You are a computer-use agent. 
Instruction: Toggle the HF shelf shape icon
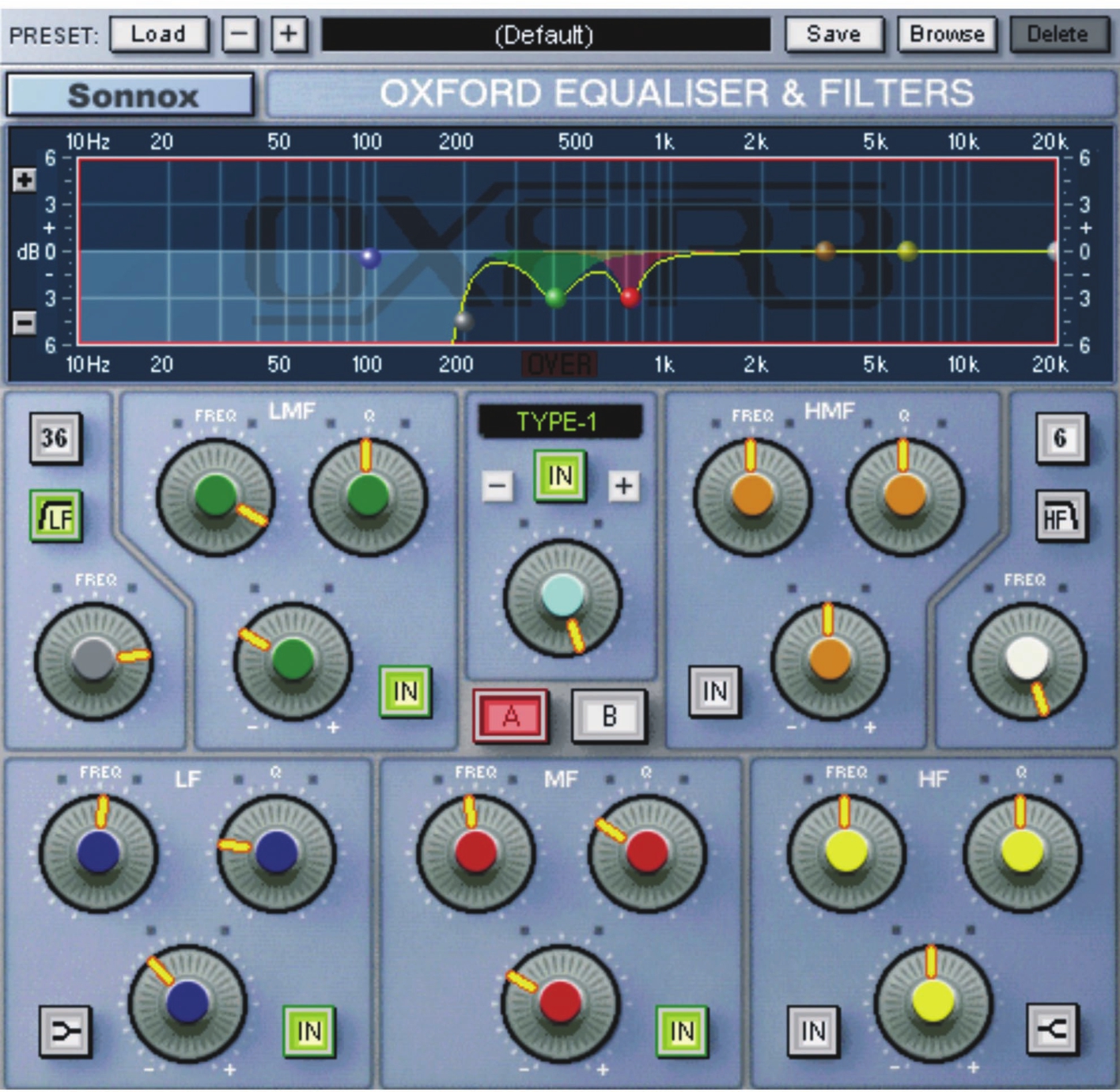pyautogui.click(x=1053, y=1031)
